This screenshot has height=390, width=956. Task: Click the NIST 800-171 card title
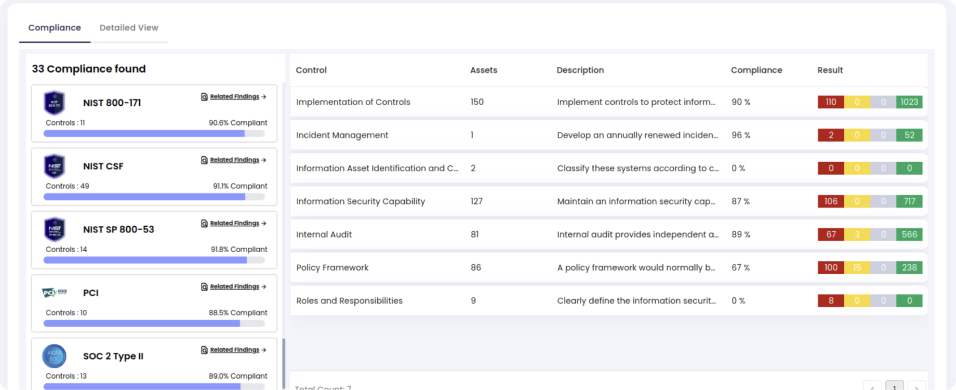[x=112, y=103]
